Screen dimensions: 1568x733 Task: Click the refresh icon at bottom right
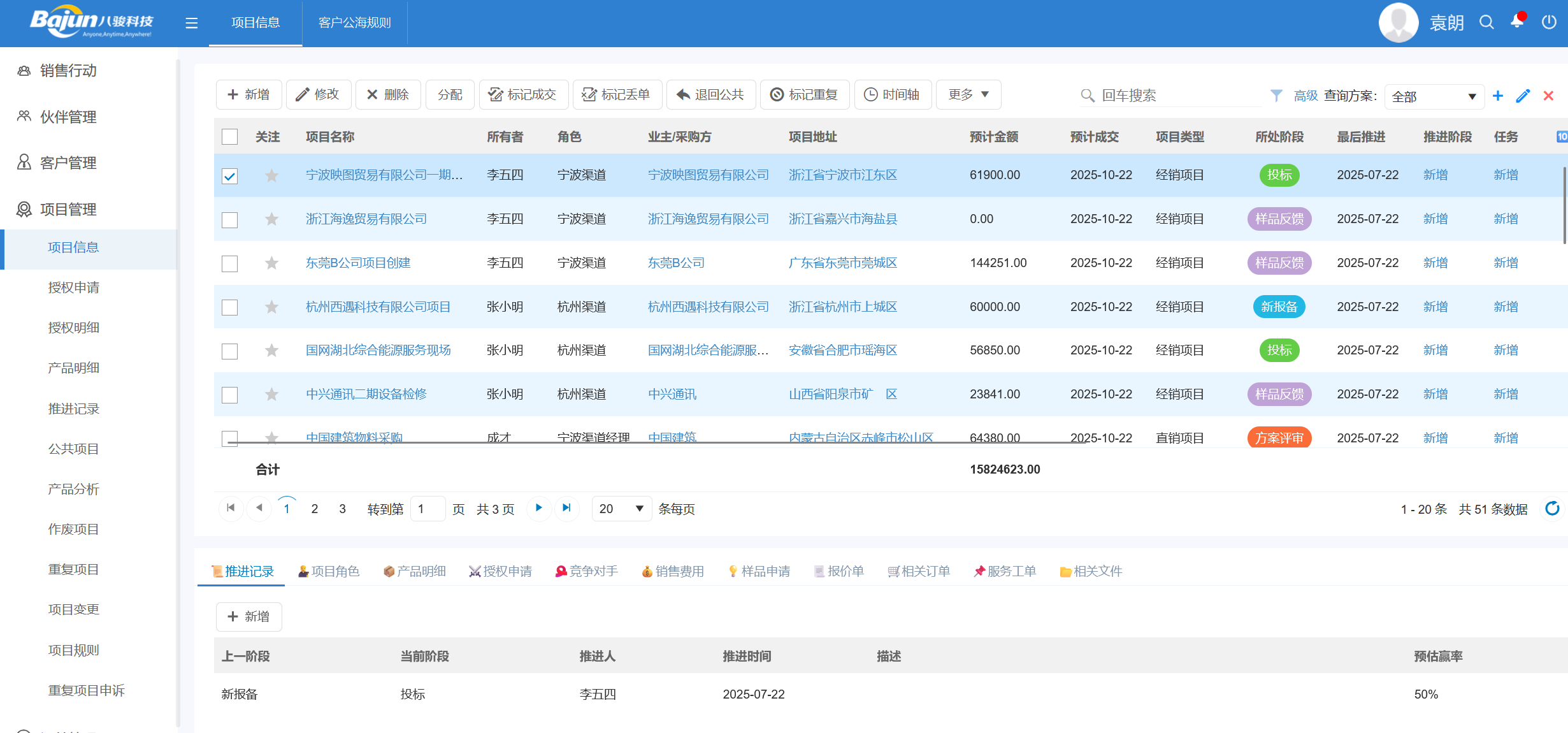[x=1551, y=509]
